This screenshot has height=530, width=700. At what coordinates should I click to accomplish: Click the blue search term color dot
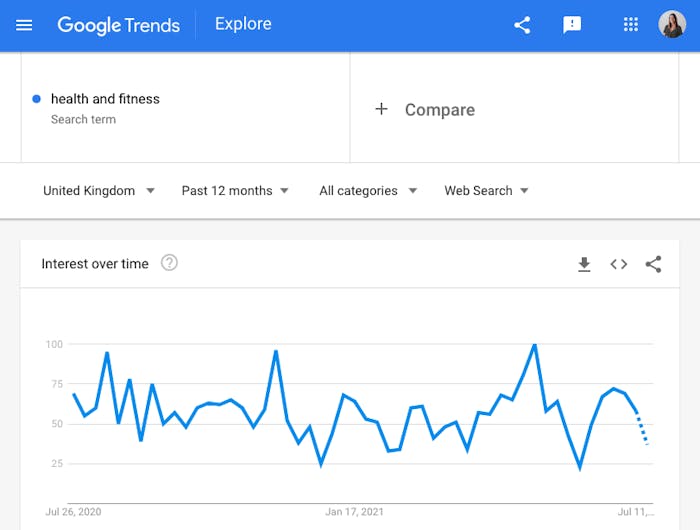37,99
